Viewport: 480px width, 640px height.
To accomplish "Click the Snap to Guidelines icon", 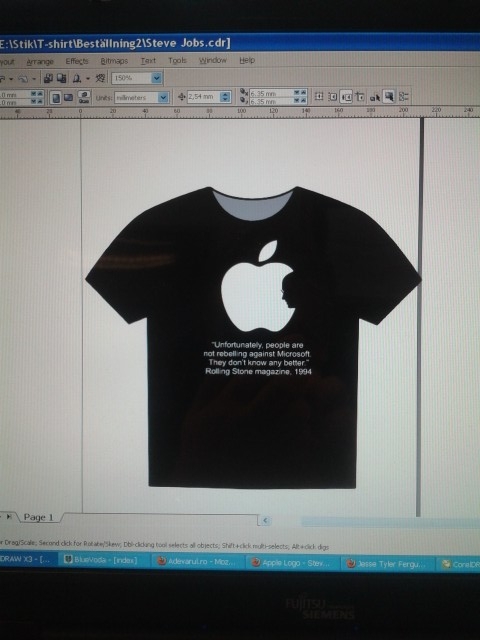I will click(x=332, y=97).
